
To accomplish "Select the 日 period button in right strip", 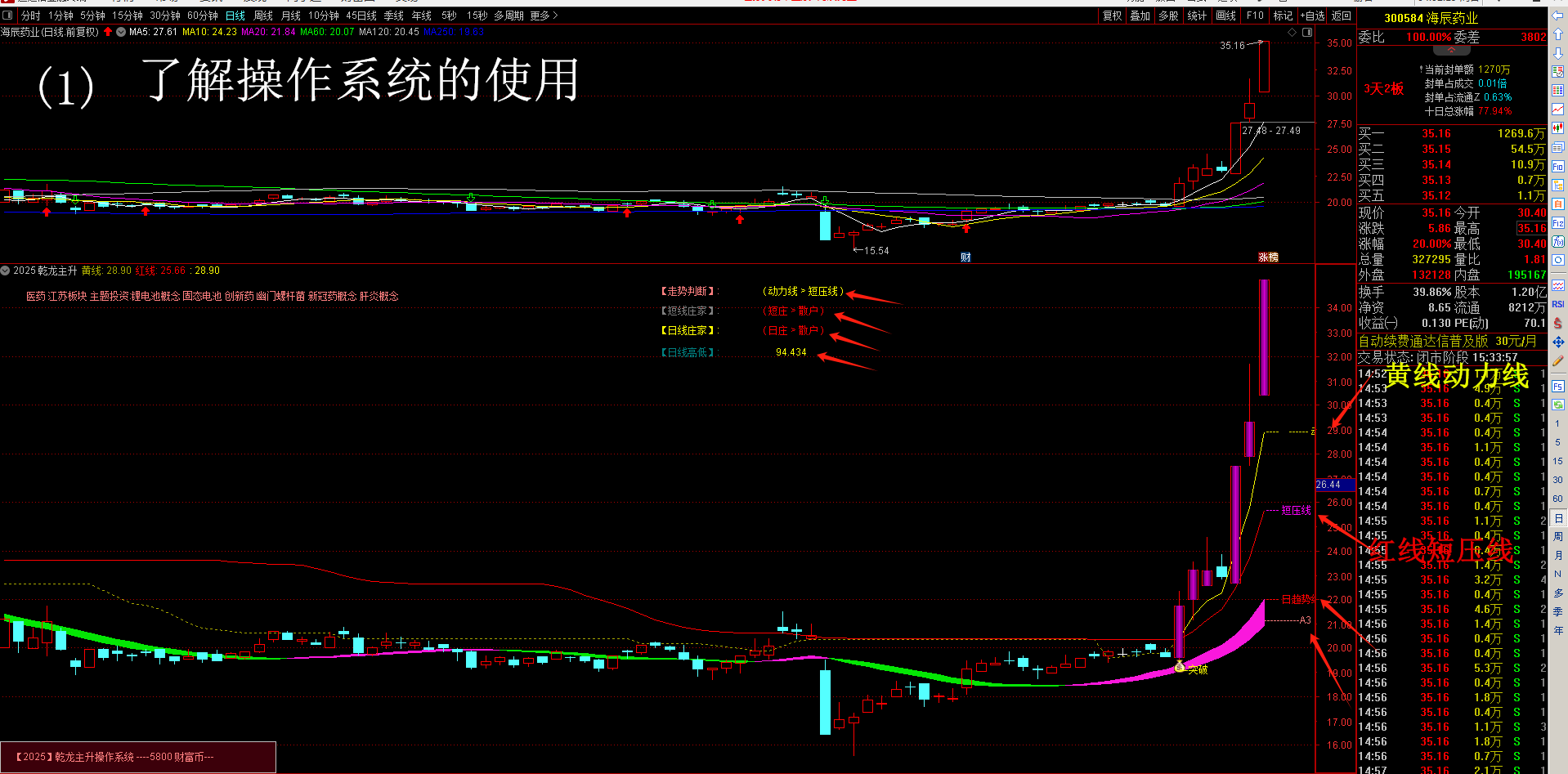I will point(1558,518).
